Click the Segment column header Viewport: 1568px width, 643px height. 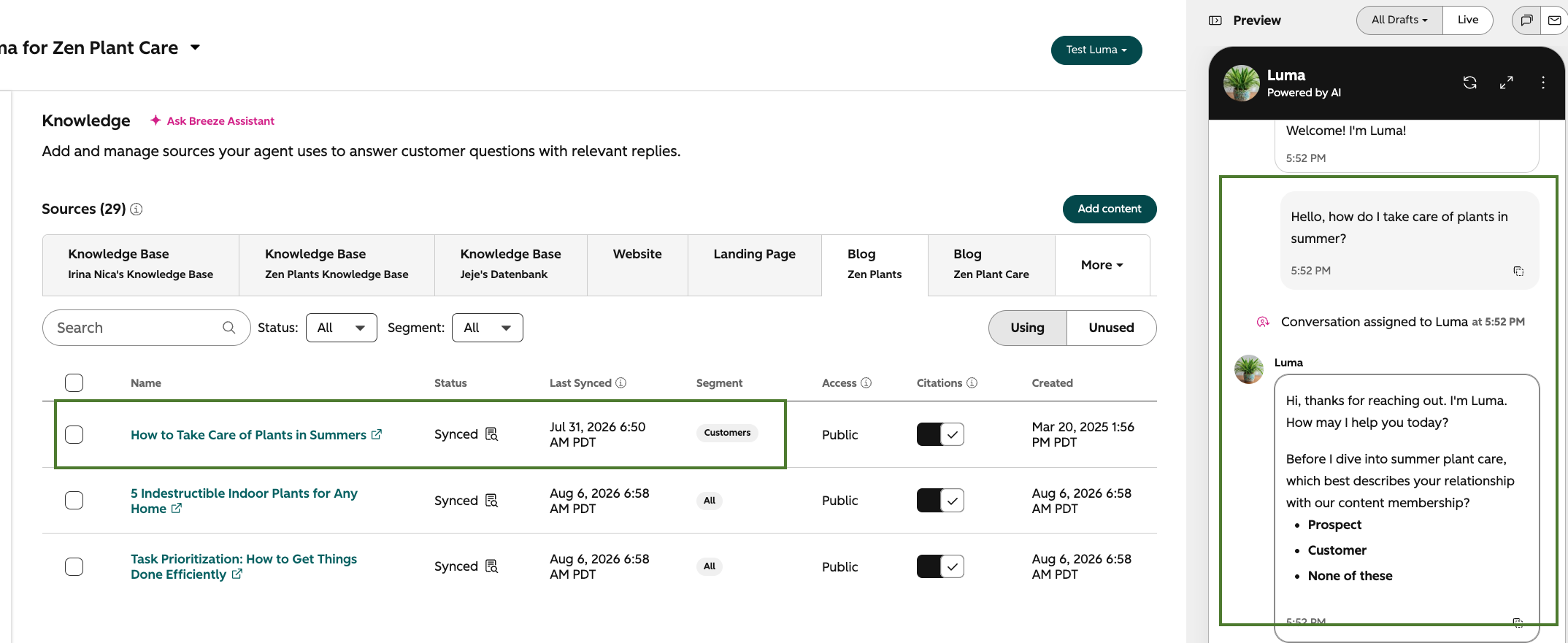point(719,383)
